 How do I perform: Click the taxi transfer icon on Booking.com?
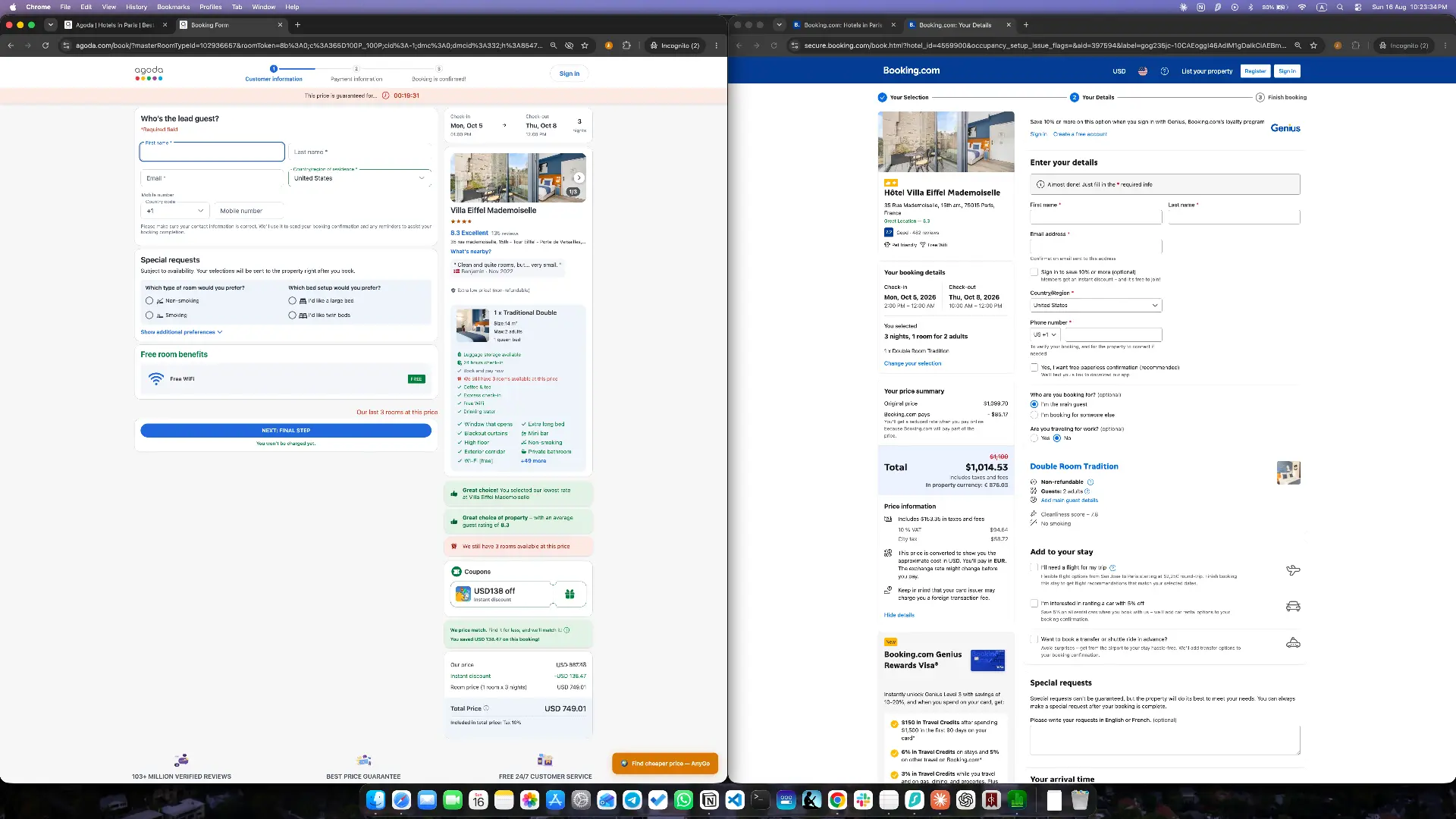(x=1293, y=642)
